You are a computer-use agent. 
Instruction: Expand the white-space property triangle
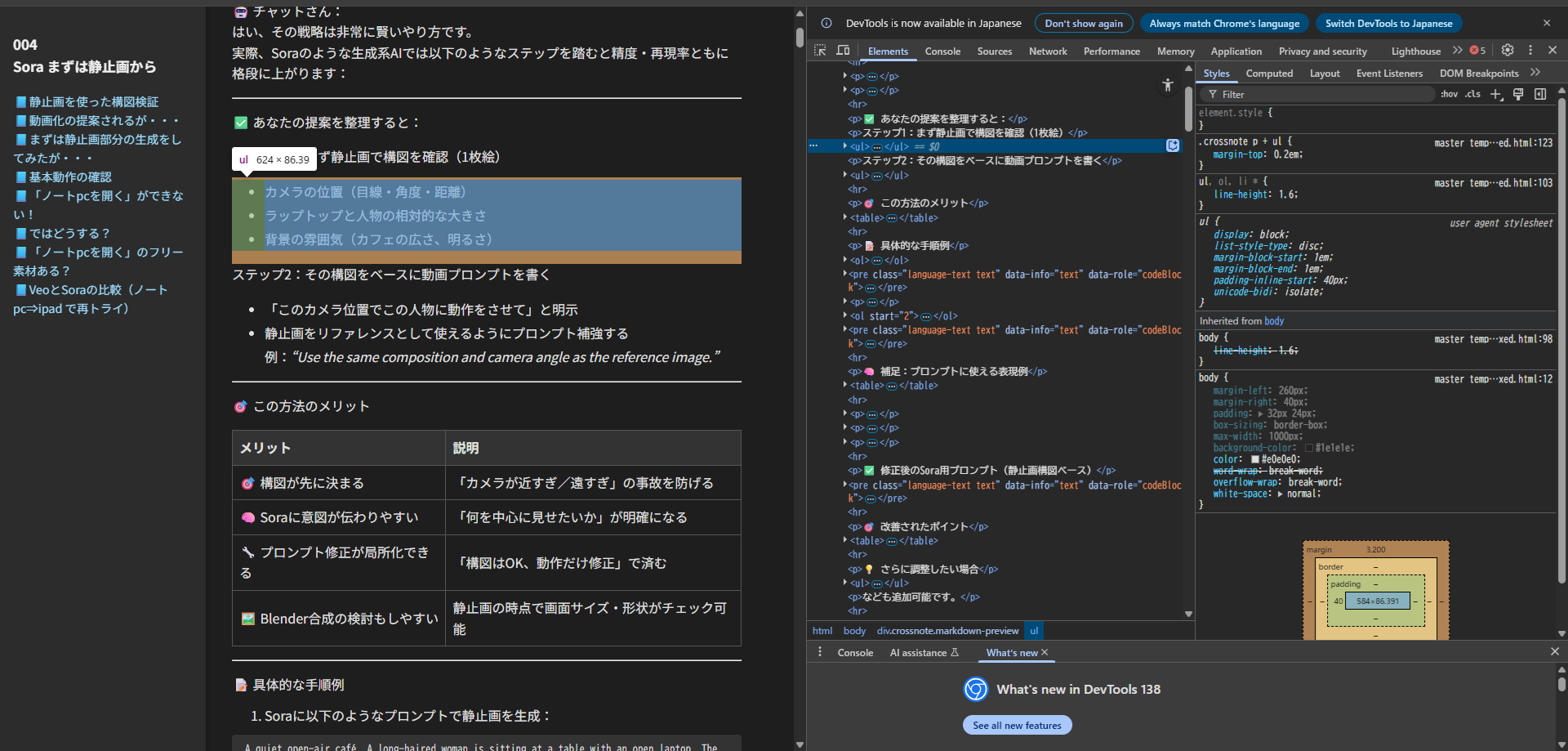tap(1281, 494)
